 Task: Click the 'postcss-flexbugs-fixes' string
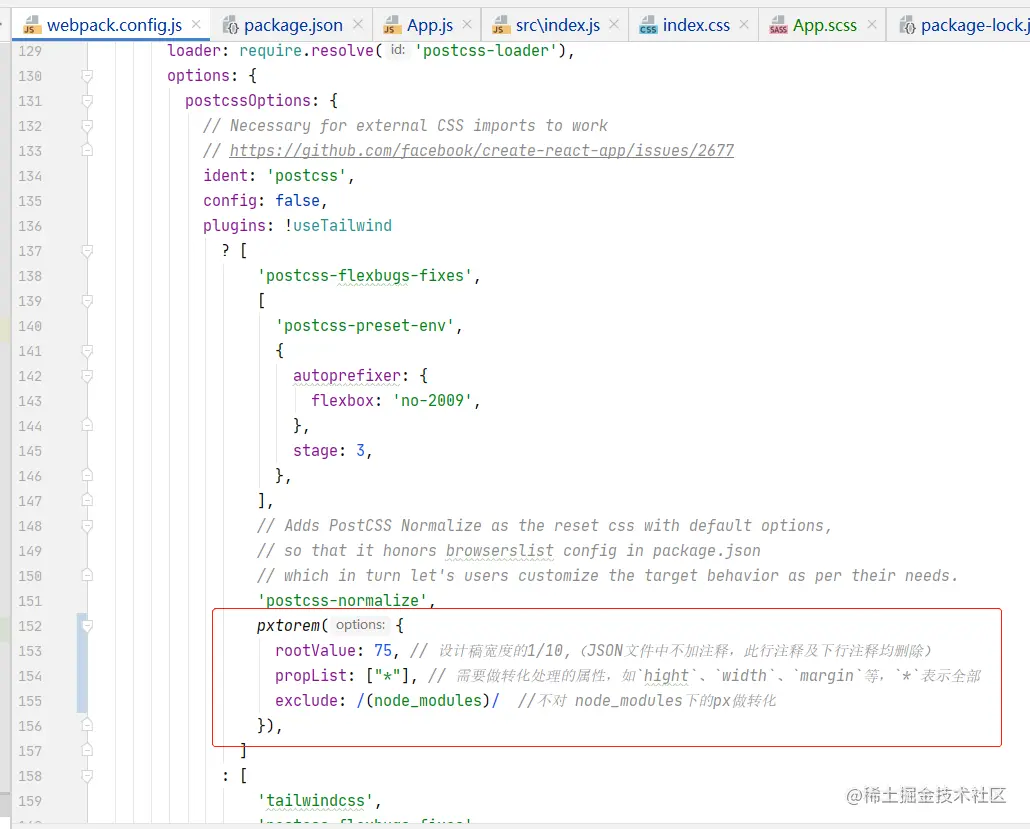[365, 276]
